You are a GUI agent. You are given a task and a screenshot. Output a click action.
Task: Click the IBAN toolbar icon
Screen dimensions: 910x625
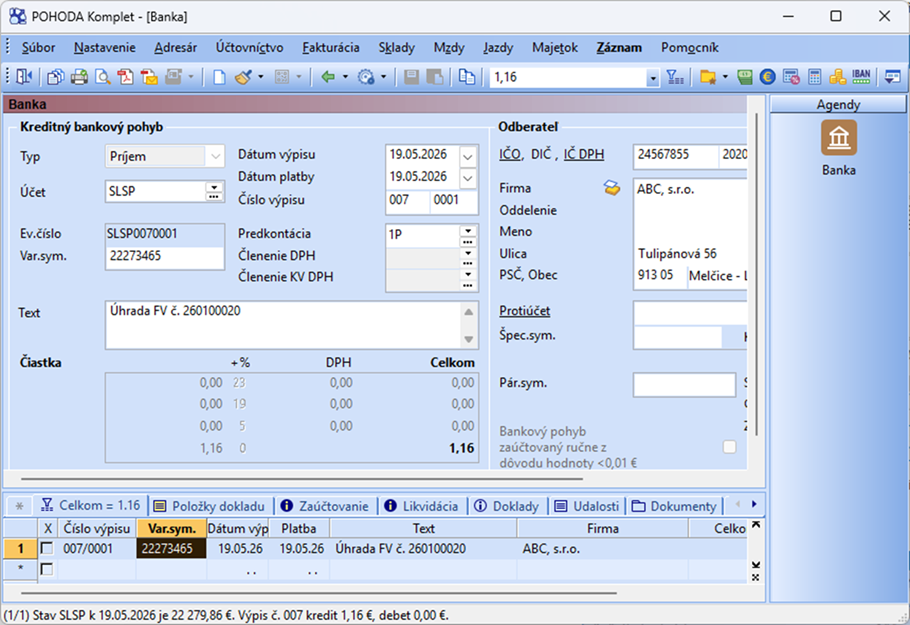(861, 77)
